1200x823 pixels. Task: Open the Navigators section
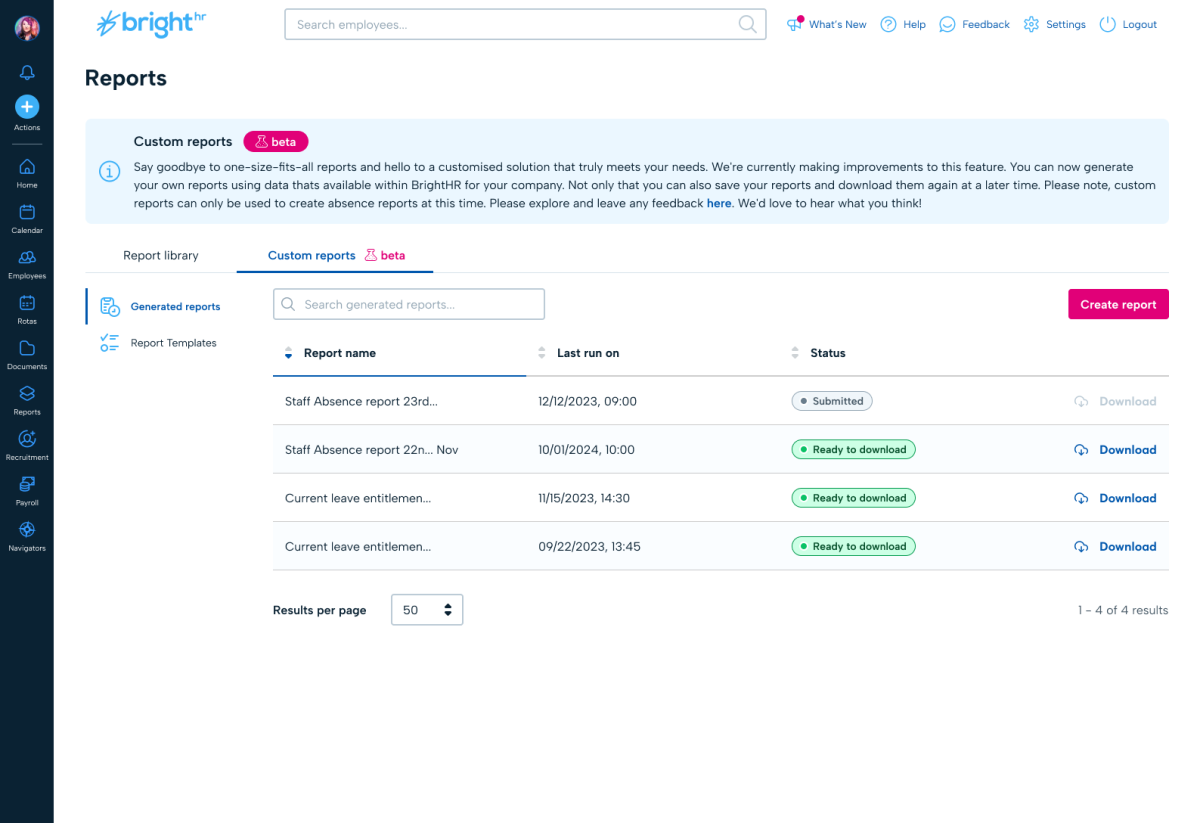(27, 532)
